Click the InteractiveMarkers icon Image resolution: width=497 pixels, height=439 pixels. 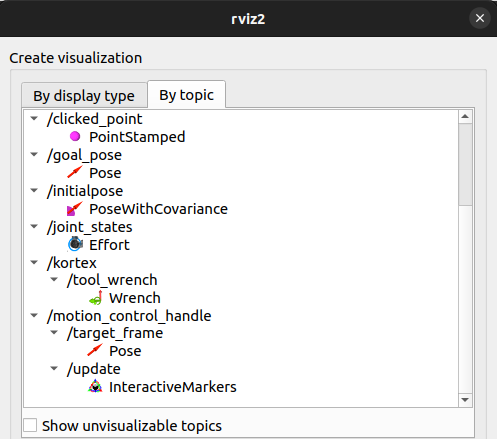coord(95,386)
